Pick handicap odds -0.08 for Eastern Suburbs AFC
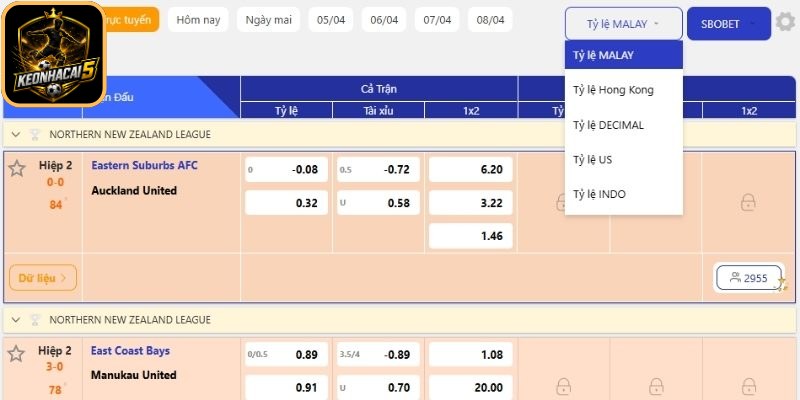800x400 pixels. pyautogui.click(x=286, y=169)
